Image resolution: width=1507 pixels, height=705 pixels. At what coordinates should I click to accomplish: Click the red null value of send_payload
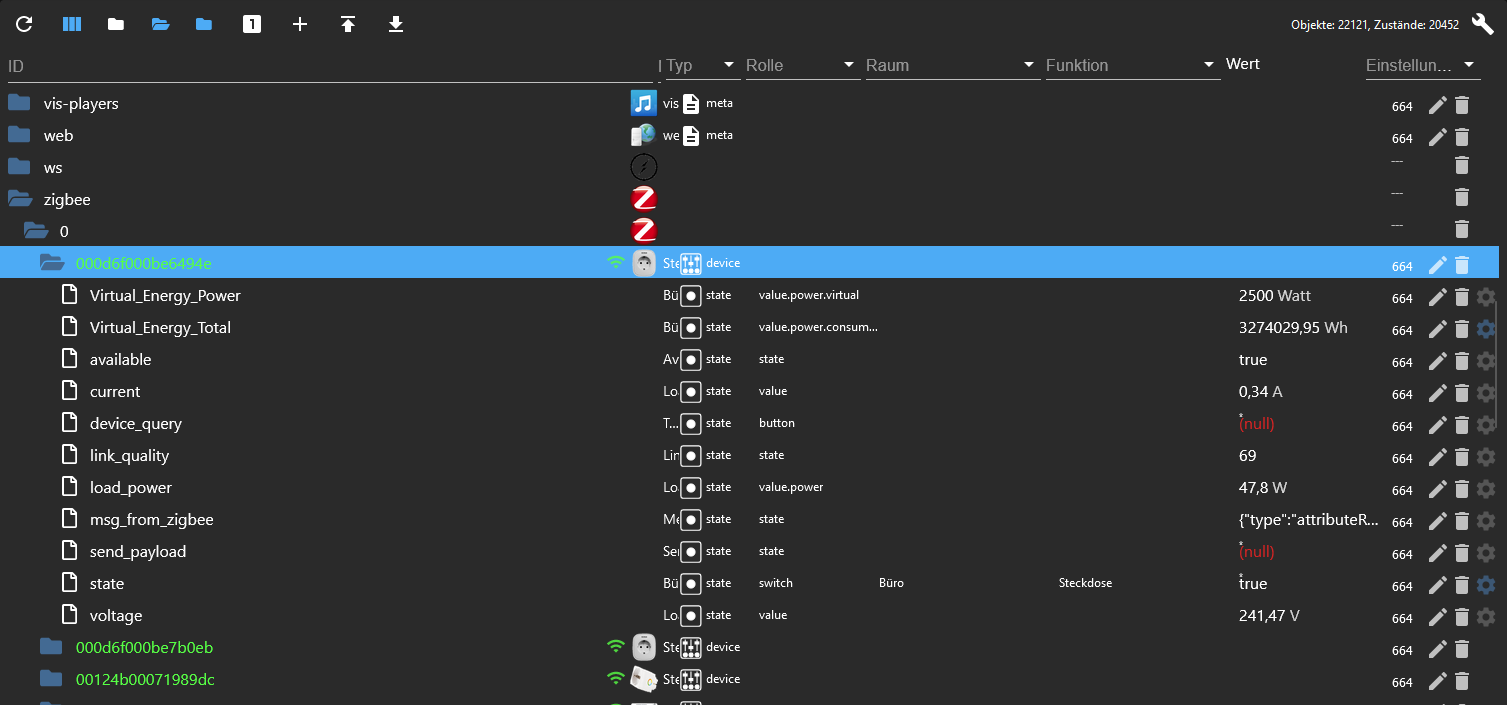1257,552
